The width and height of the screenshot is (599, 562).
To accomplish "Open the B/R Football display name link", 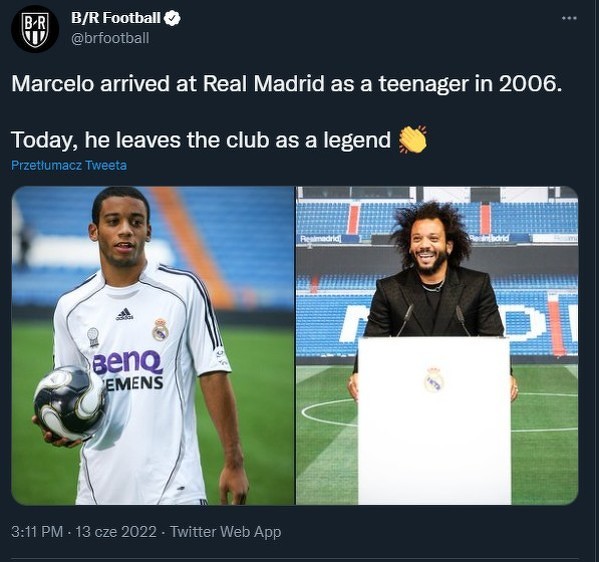I will click(x=116, y=18).
